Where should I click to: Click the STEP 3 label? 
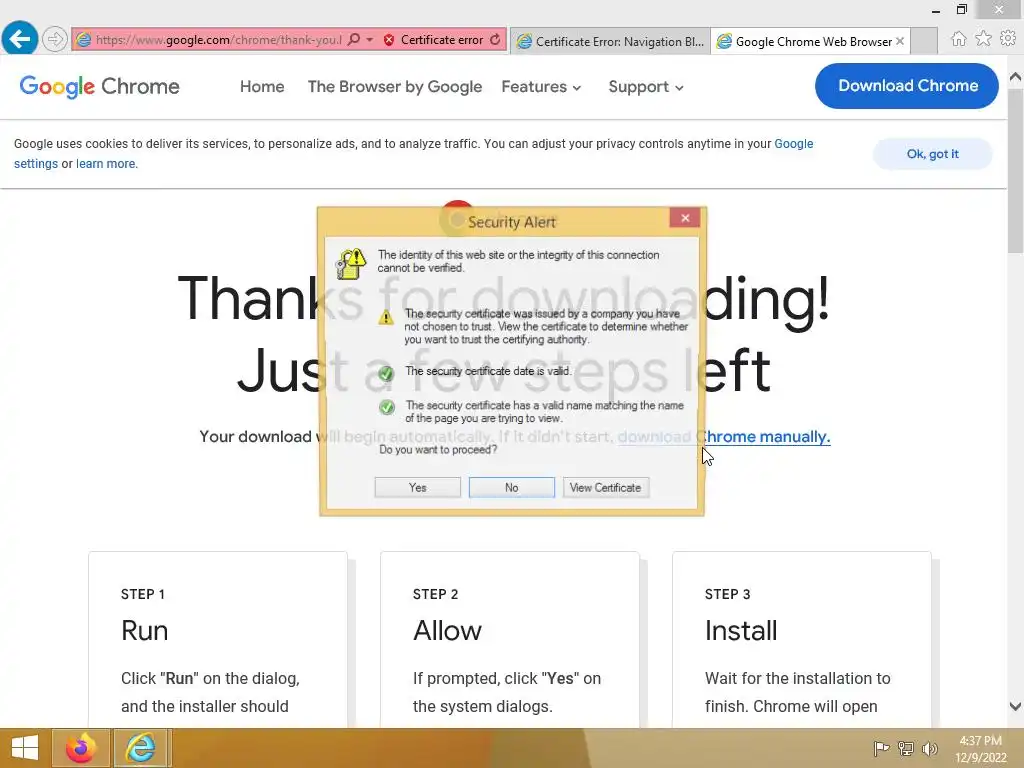click(x=728, y=594)
